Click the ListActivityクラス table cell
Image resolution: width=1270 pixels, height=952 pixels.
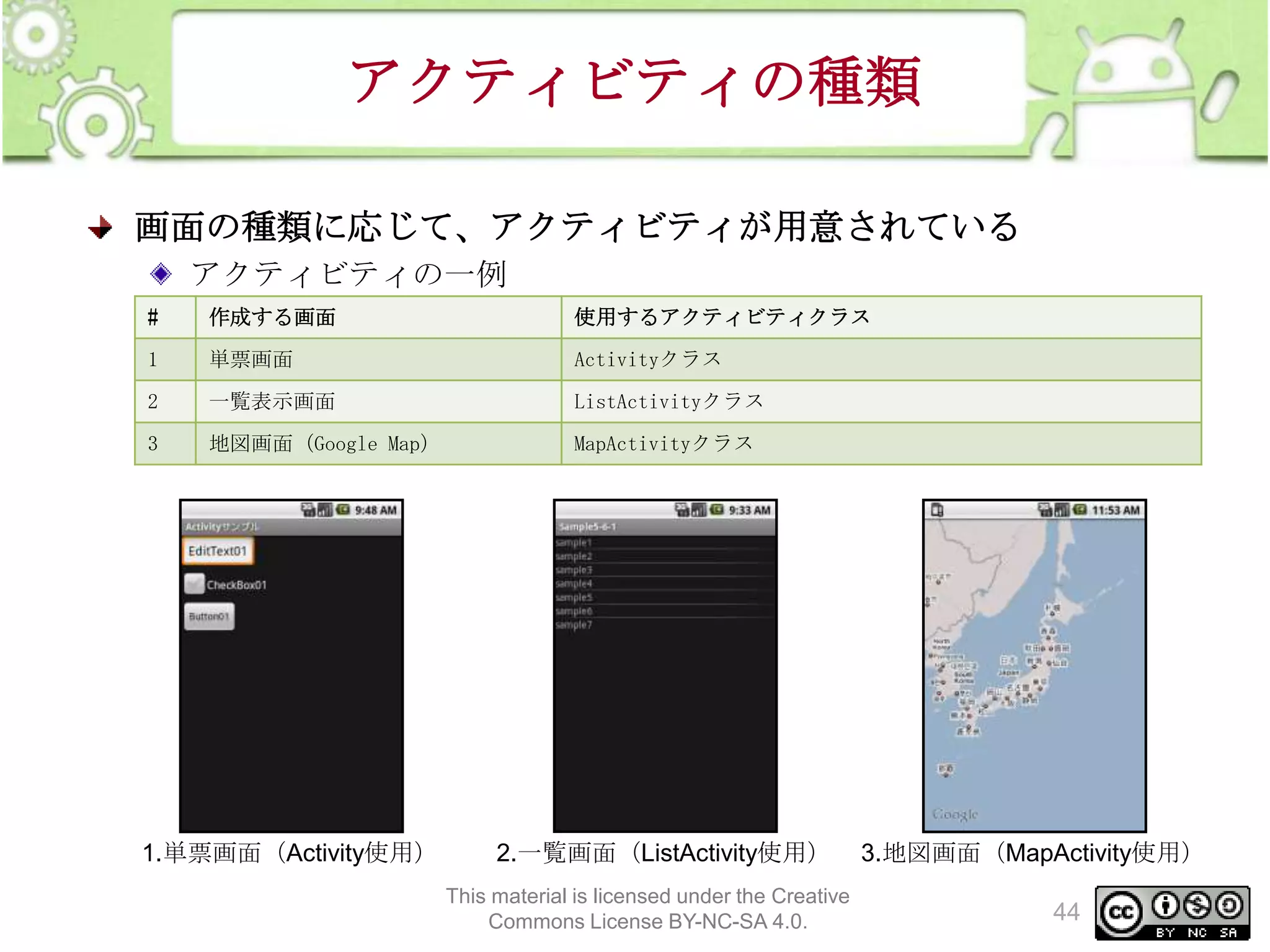[881, 402]
